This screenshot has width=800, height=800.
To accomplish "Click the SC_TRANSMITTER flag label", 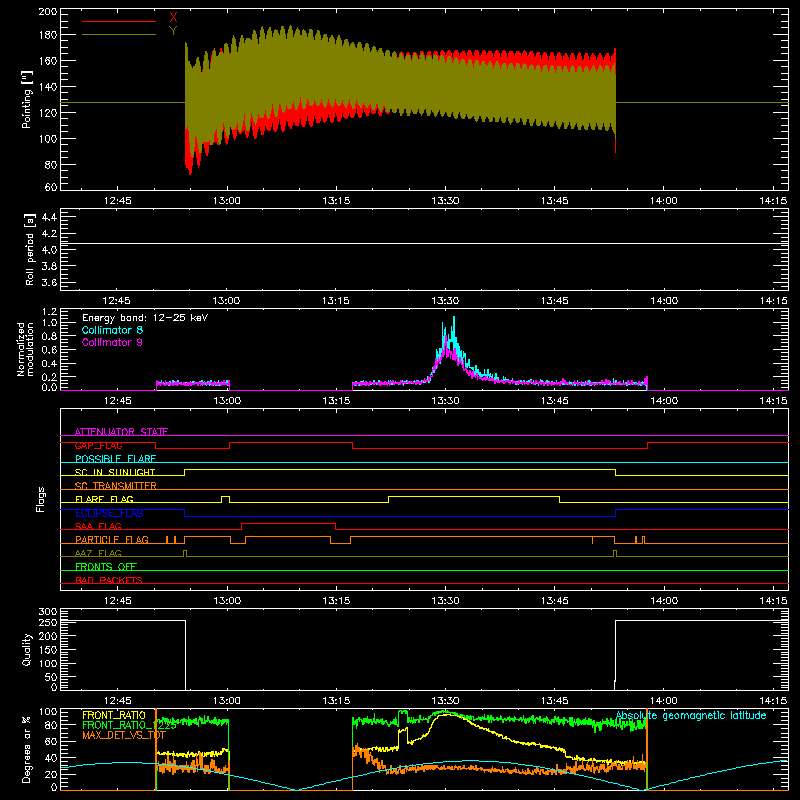I will point(115,486).
